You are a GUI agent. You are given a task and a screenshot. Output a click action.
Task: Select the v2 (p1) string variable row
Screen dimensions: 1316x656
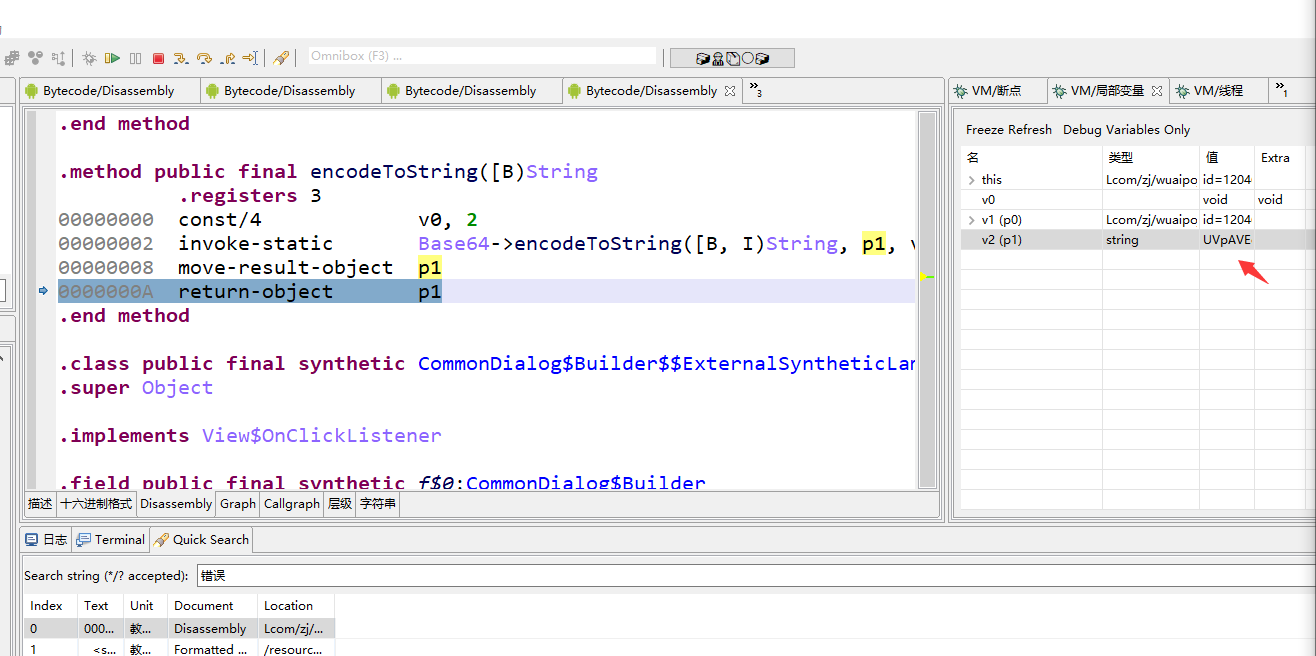tap(1030, 240)
